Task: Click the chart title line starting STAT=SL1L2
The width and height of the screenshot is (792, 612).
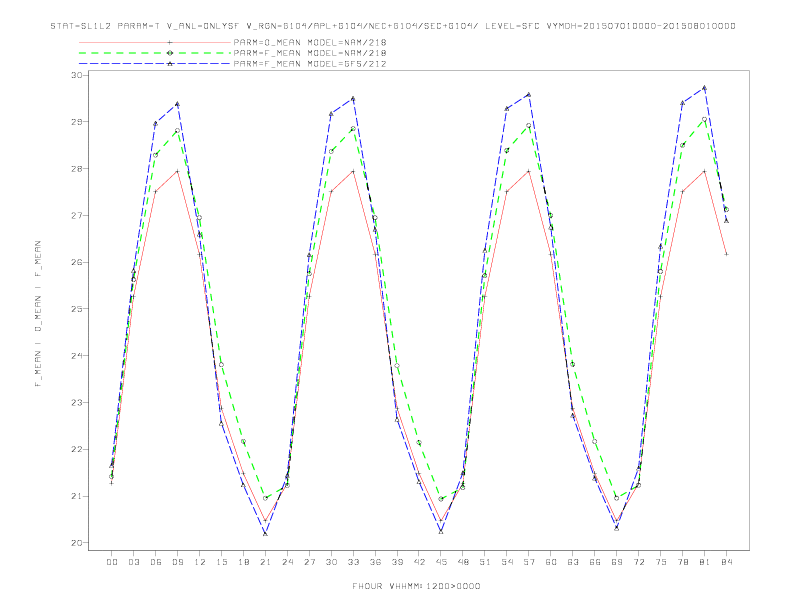Action: click(x=393, y=26)
